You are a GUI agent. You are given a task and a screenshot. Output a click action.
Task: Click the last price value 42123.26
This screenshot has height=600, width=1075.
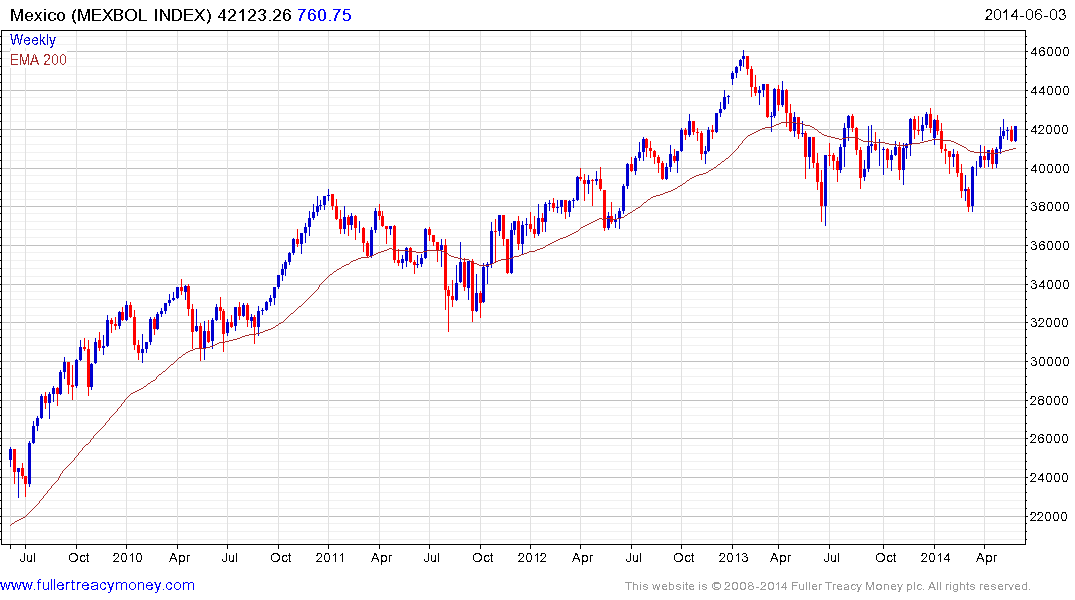(x=254, y=15)
